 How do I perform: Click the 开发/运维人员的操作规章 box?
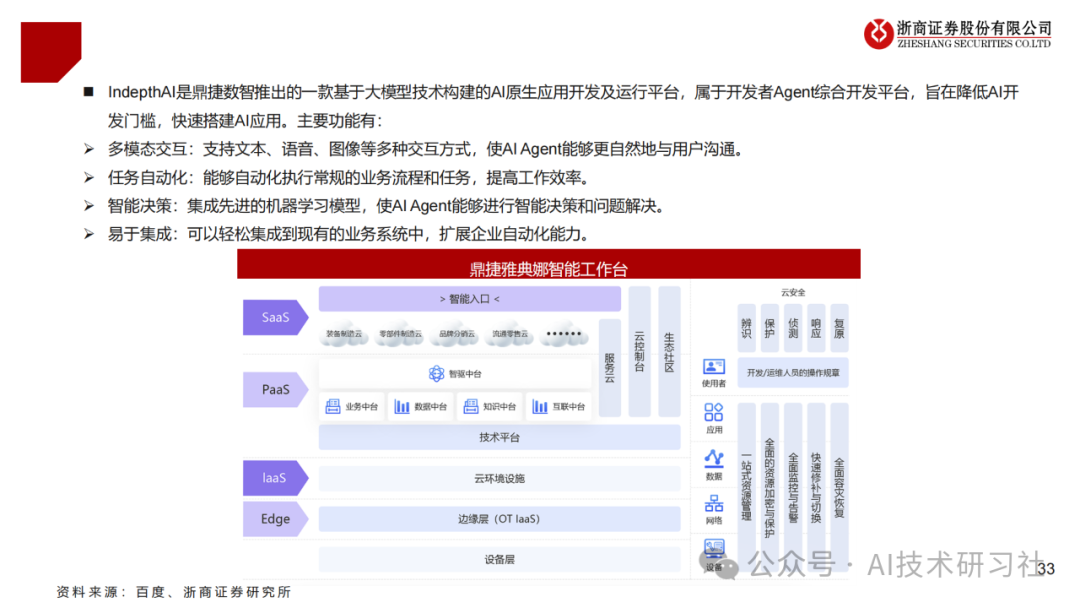pyautogui.click(x=793, y=373)
